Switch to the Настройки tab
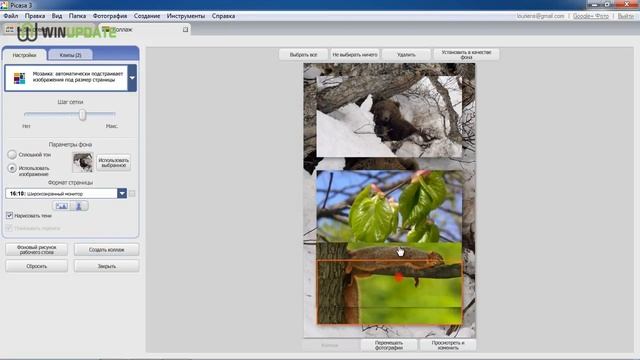Image resolution: width=640 pixels, height=360 pixels. [24, 55]
